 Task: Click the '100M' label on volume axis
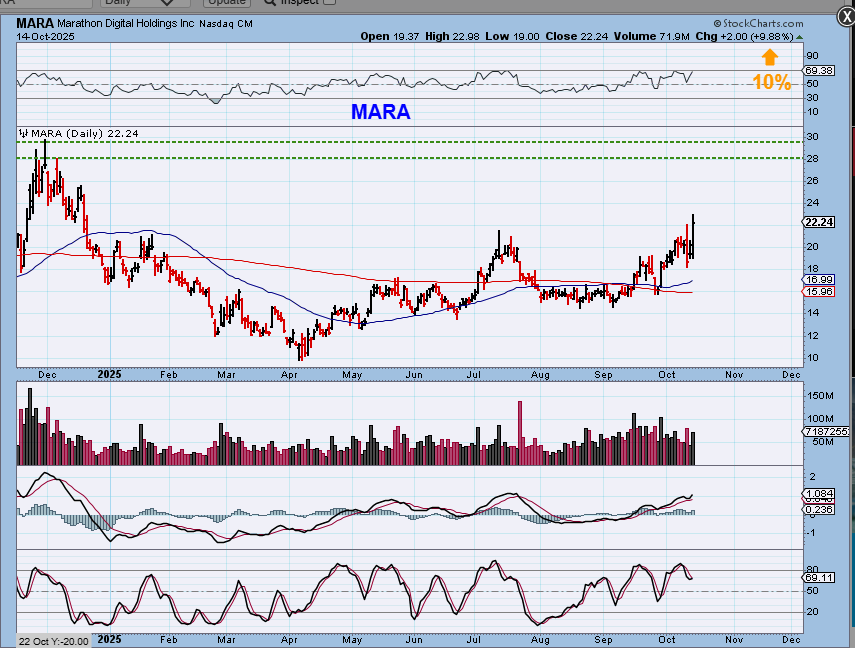[820, 418]
